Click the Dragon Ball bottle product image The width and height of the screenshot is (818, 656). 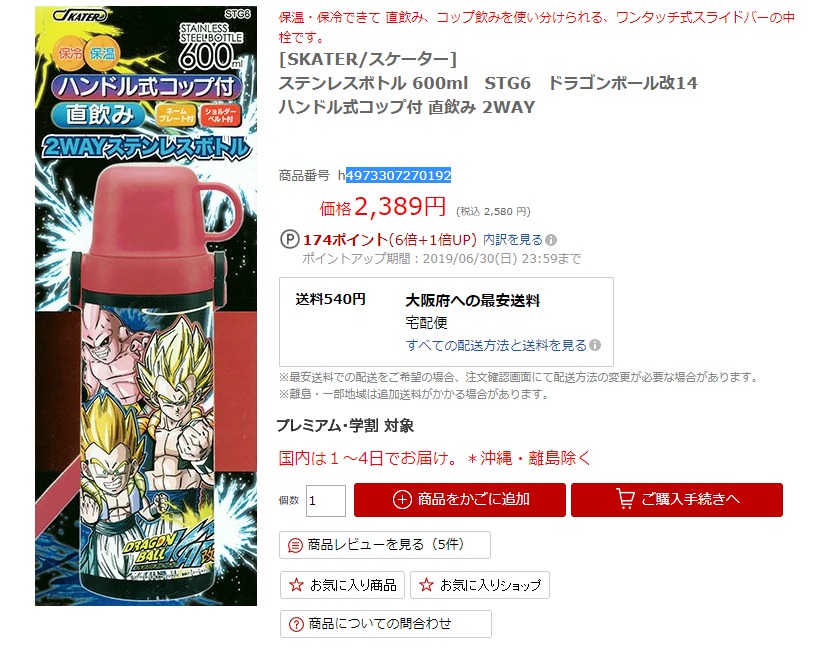point(146,306)
